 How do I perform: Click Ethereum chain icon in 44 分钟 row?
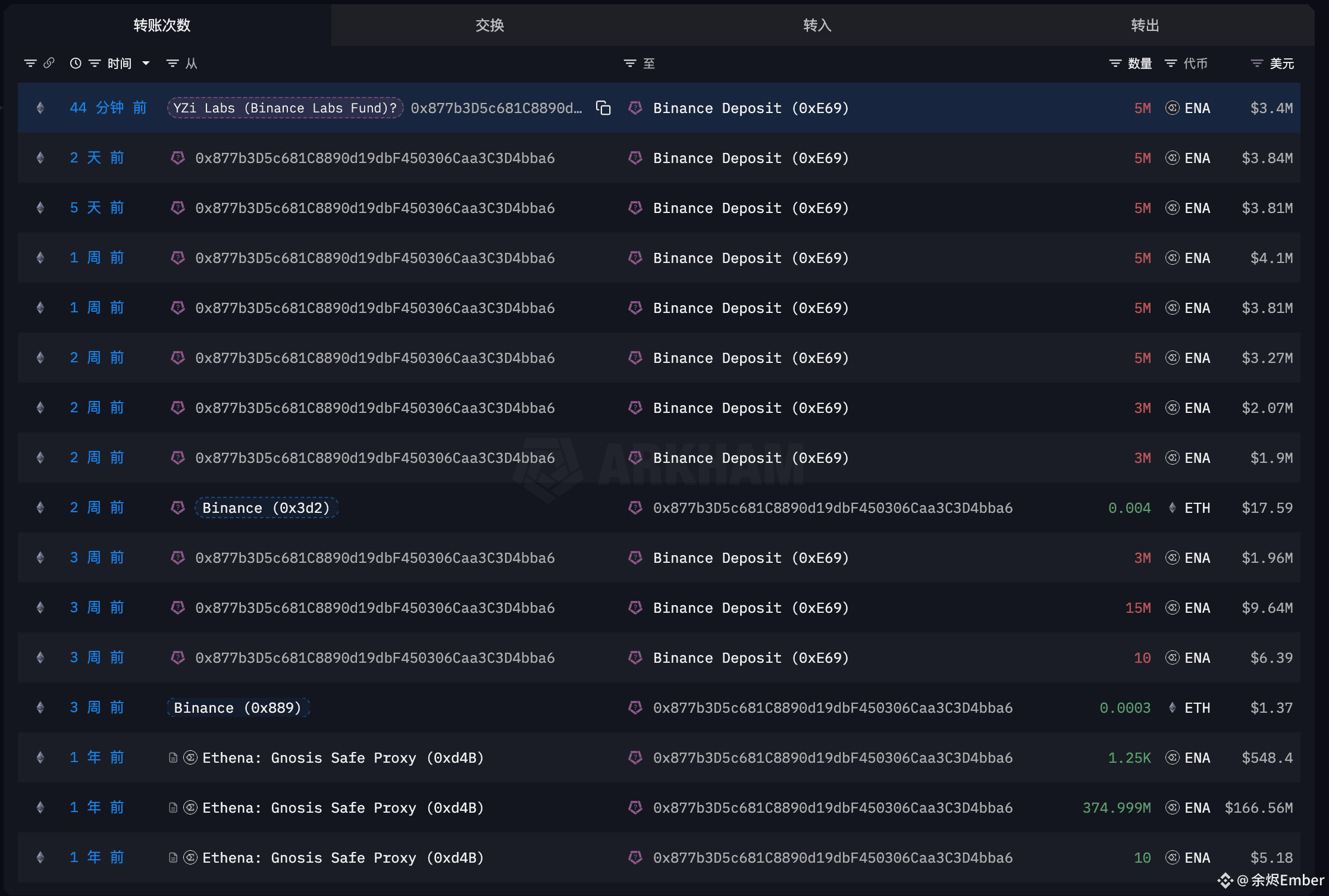point(40,108)
